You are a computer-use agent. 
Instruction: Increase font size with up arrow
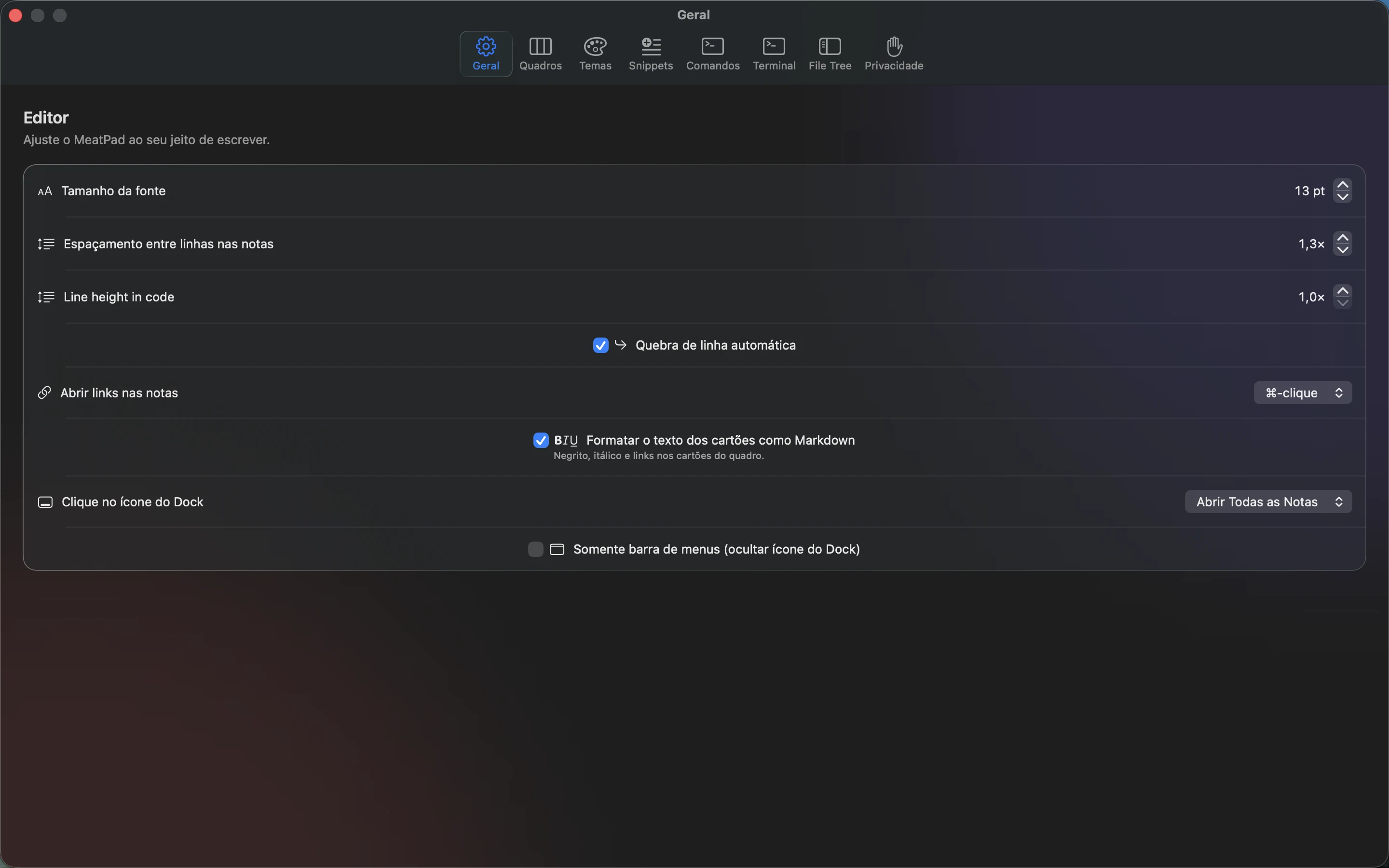coord(1342,185)
